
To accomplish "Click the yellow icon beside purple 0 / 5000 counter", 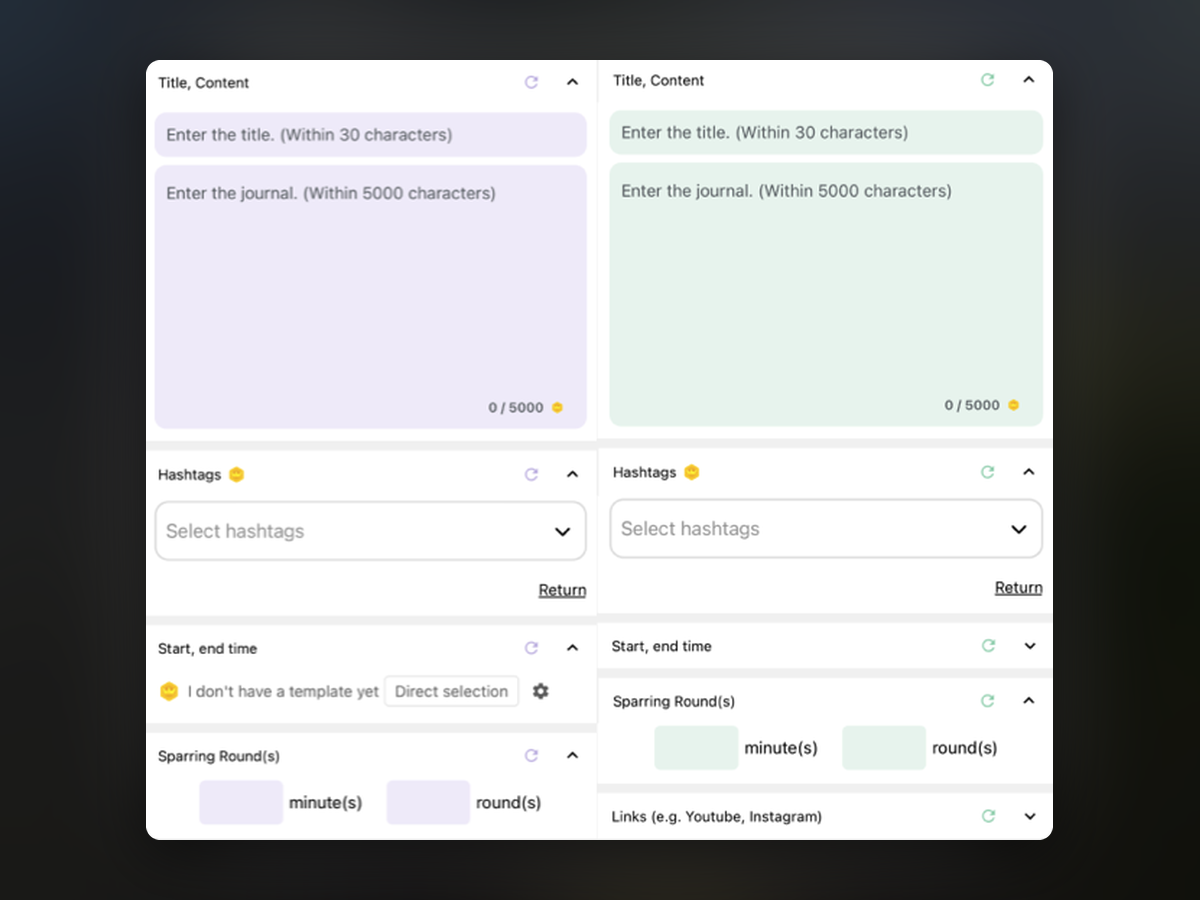I will pos(557,408).
